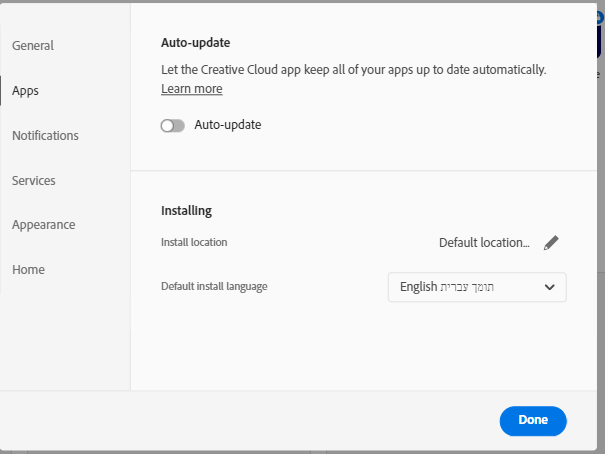Viewport: 605px width, 454px height.
Task: Select the Home tab in sidebar
Action: click(x=28, y=270)
